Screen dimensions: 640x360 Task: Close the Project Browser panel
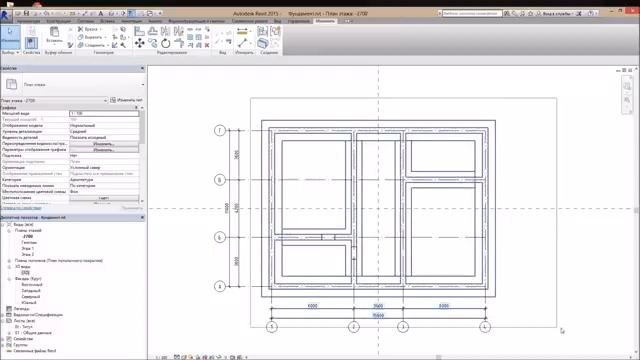(x=142, y=218)
